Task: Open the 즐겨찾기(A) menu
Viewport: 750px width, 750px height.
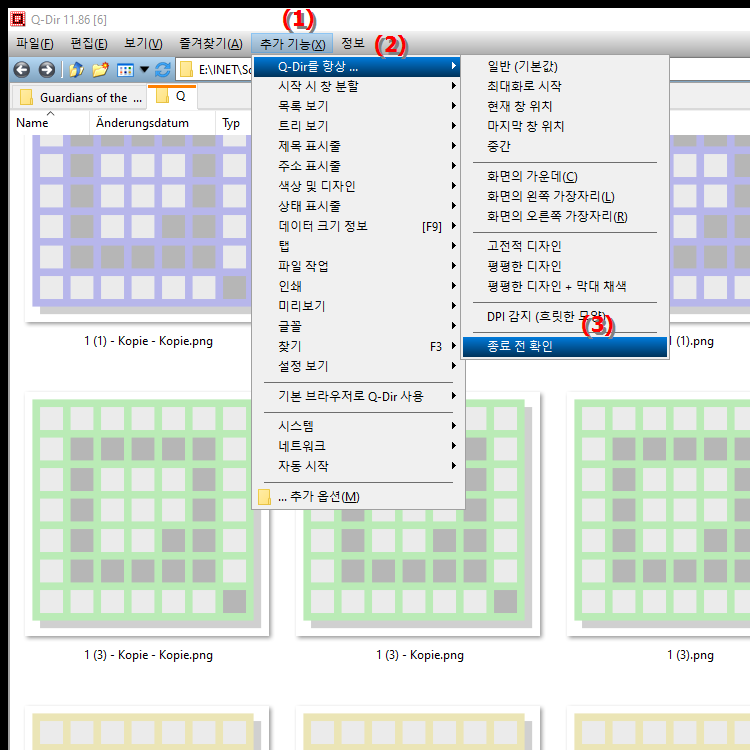Action: coord(211,44)
